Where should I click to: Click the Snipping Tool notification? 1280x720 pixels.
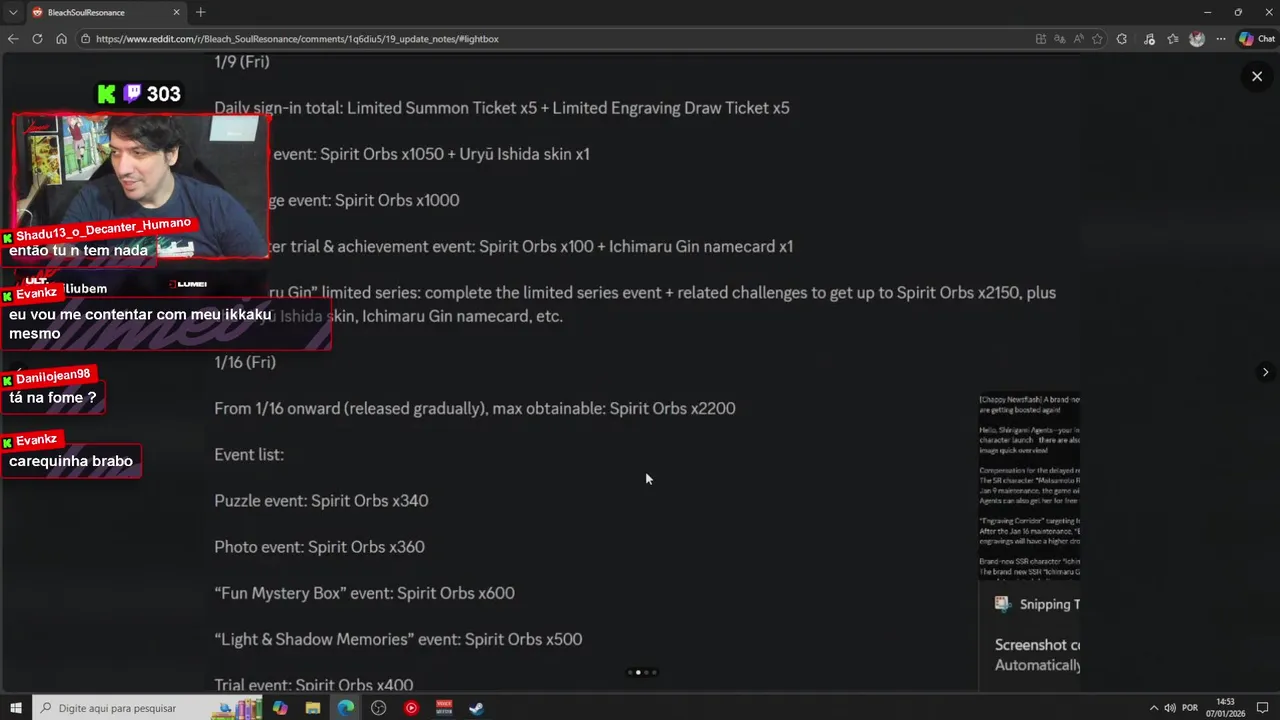(x=1030, y=636)
